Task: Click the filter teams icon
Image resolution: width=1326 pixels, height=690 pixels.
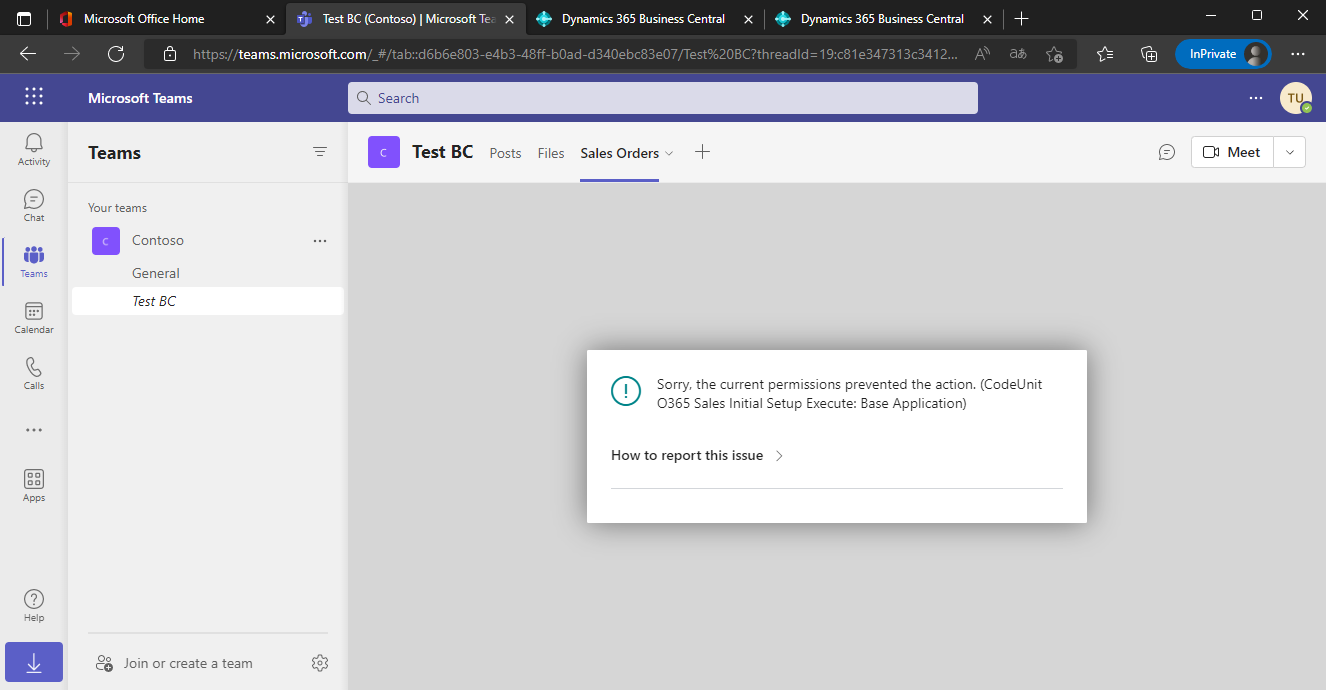Action: coord(320,152)
